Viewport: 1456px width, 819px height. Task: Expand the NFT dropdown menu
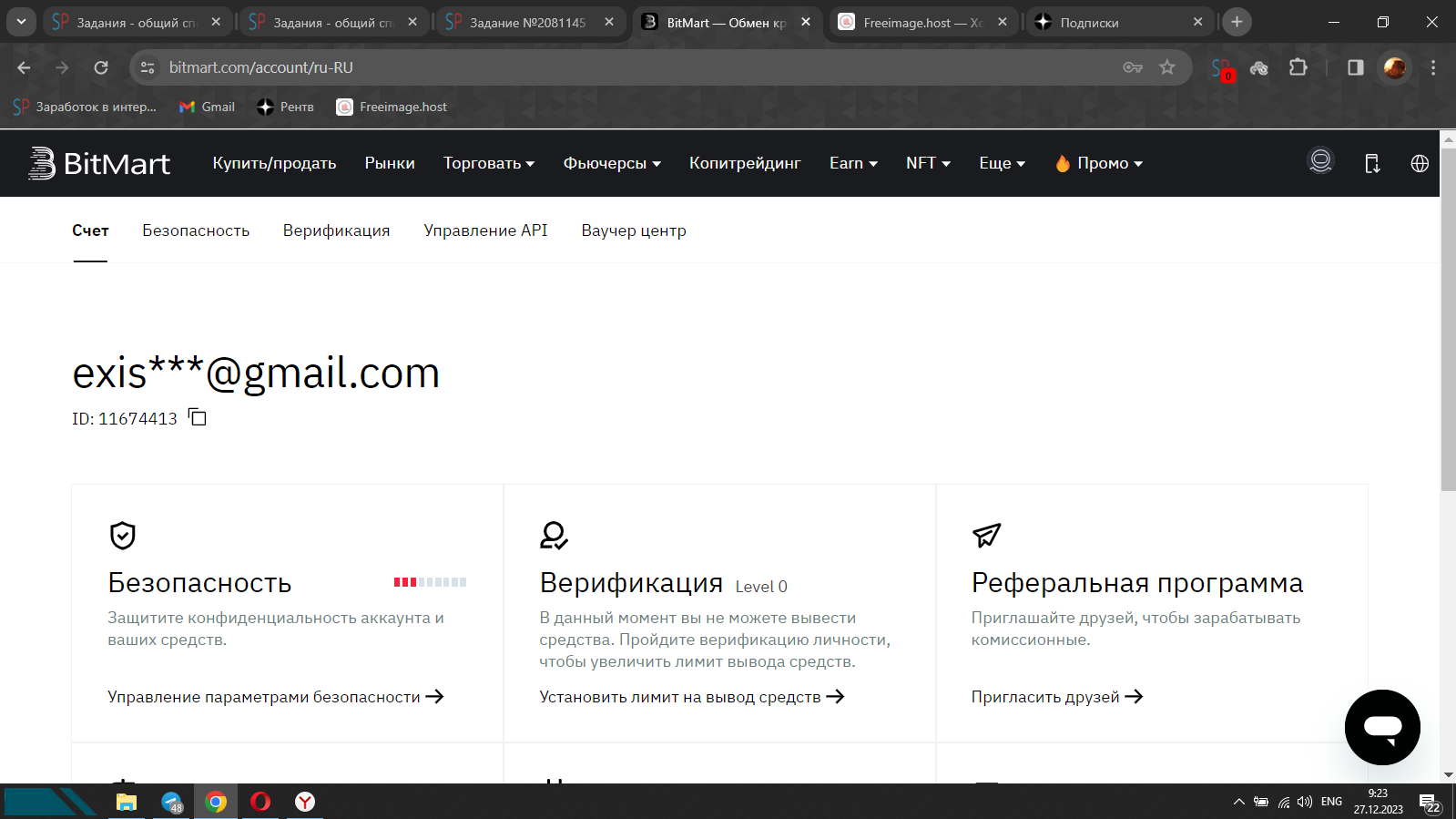click(928, 163)
